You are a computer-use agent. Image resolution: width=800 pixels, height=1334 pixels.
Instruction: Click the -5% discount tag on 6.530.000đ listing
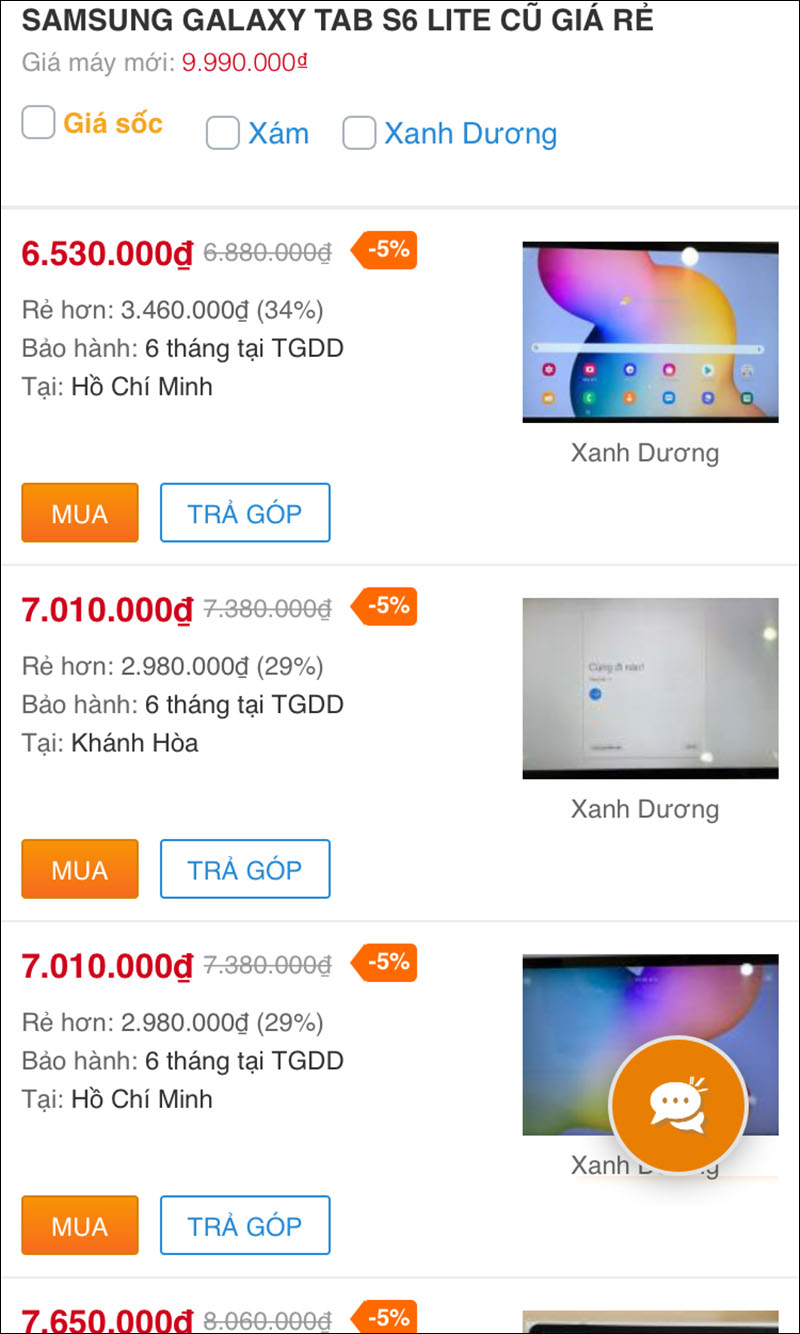coord(385,250)
